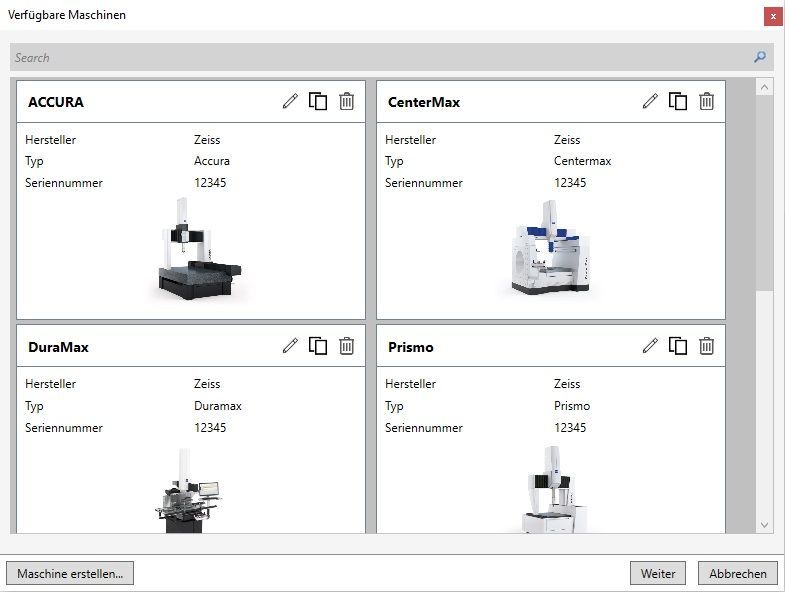
Task: Edit the DuraMax machine with pencil icon
Action: 290,346
